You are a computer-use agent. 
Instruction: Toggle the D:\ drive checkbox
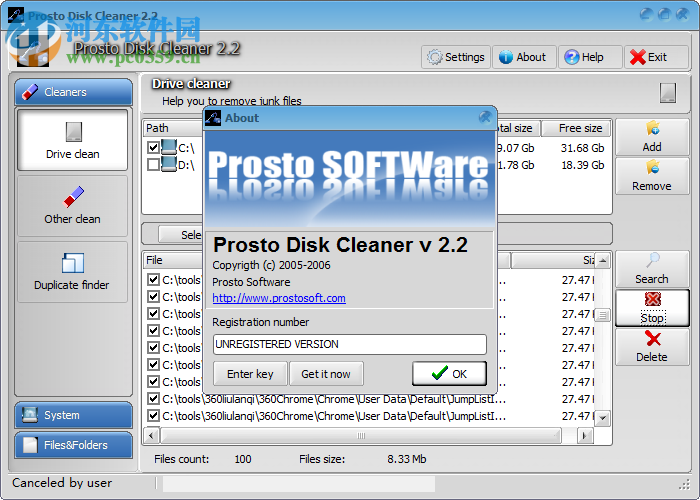153,164
